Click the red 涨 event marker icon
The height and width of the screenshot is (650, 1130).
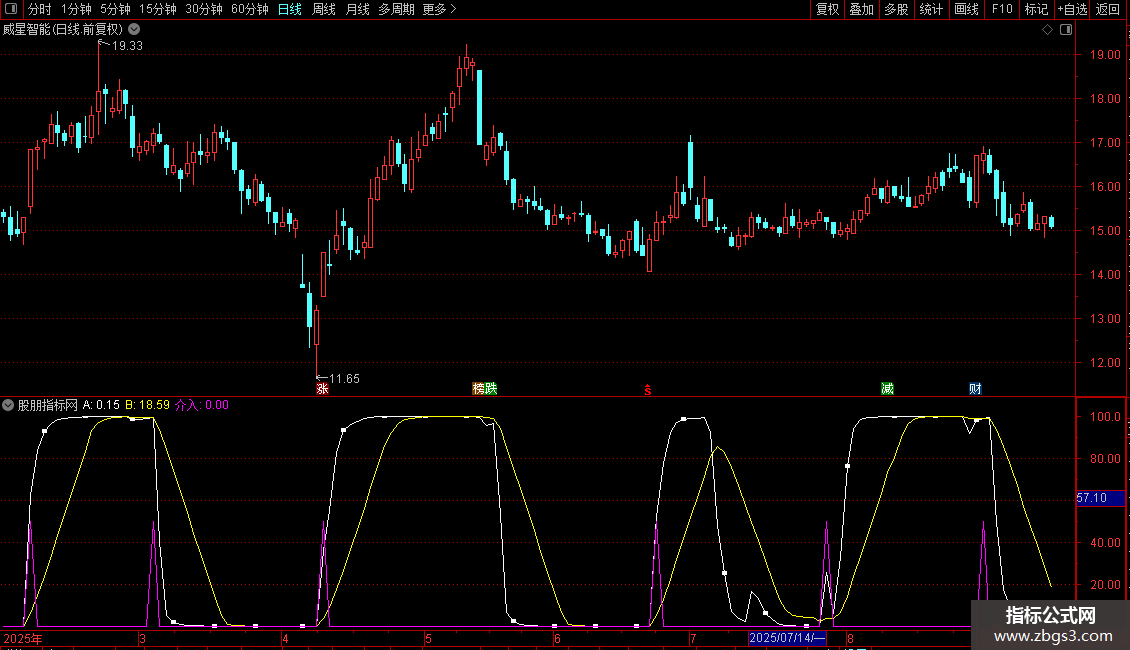(322, 388)
